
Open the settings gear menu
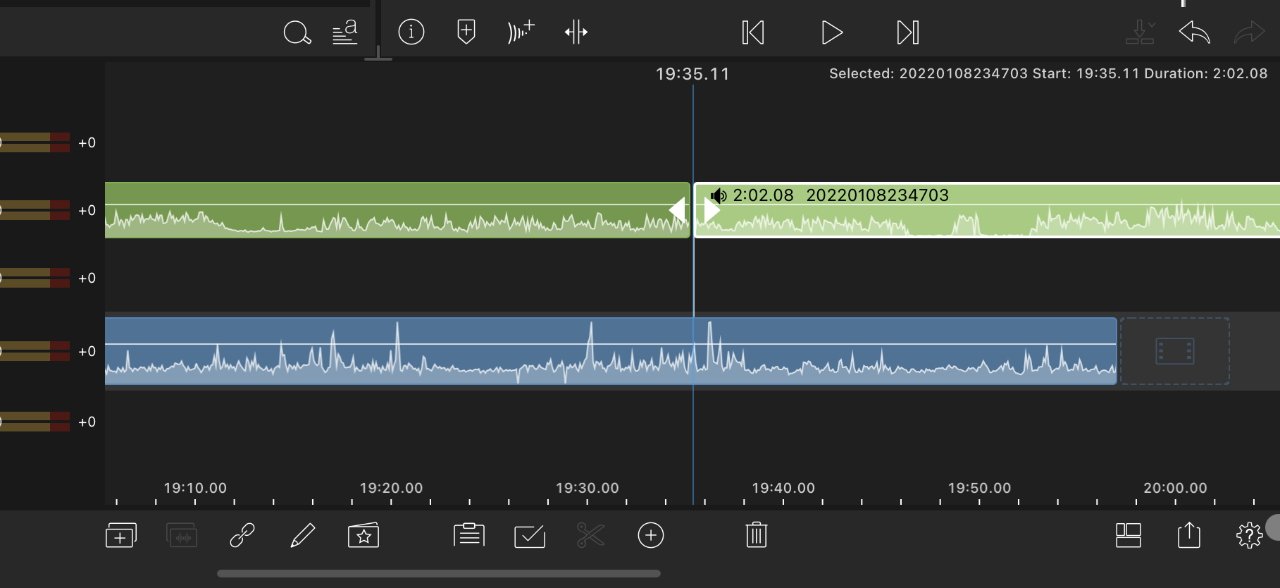pyautogui.click(x=1249, y=536)
